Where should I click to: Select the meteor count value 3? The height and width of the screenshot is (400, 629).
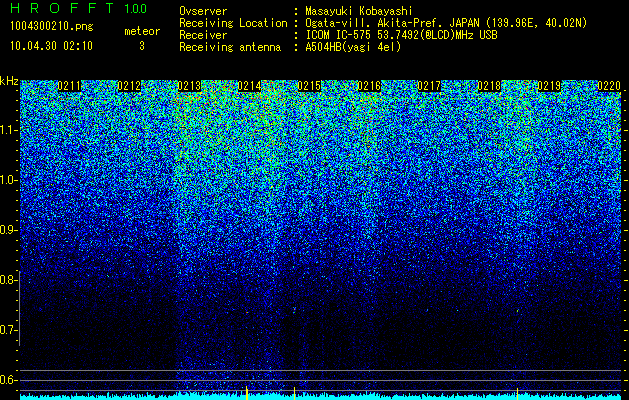pos(142,46)
